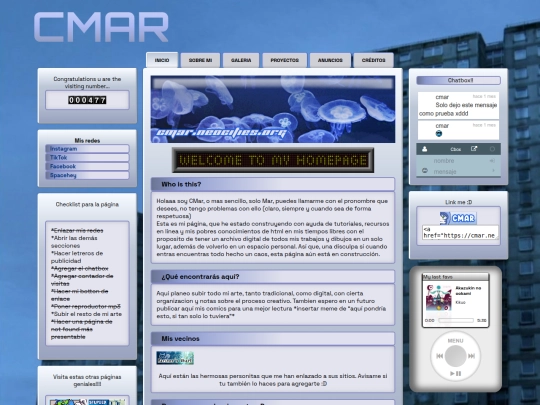Click the CMAR link-me button image
This screenshot has height=405, width=540.
pyautogui.click(x=458, y=218)
